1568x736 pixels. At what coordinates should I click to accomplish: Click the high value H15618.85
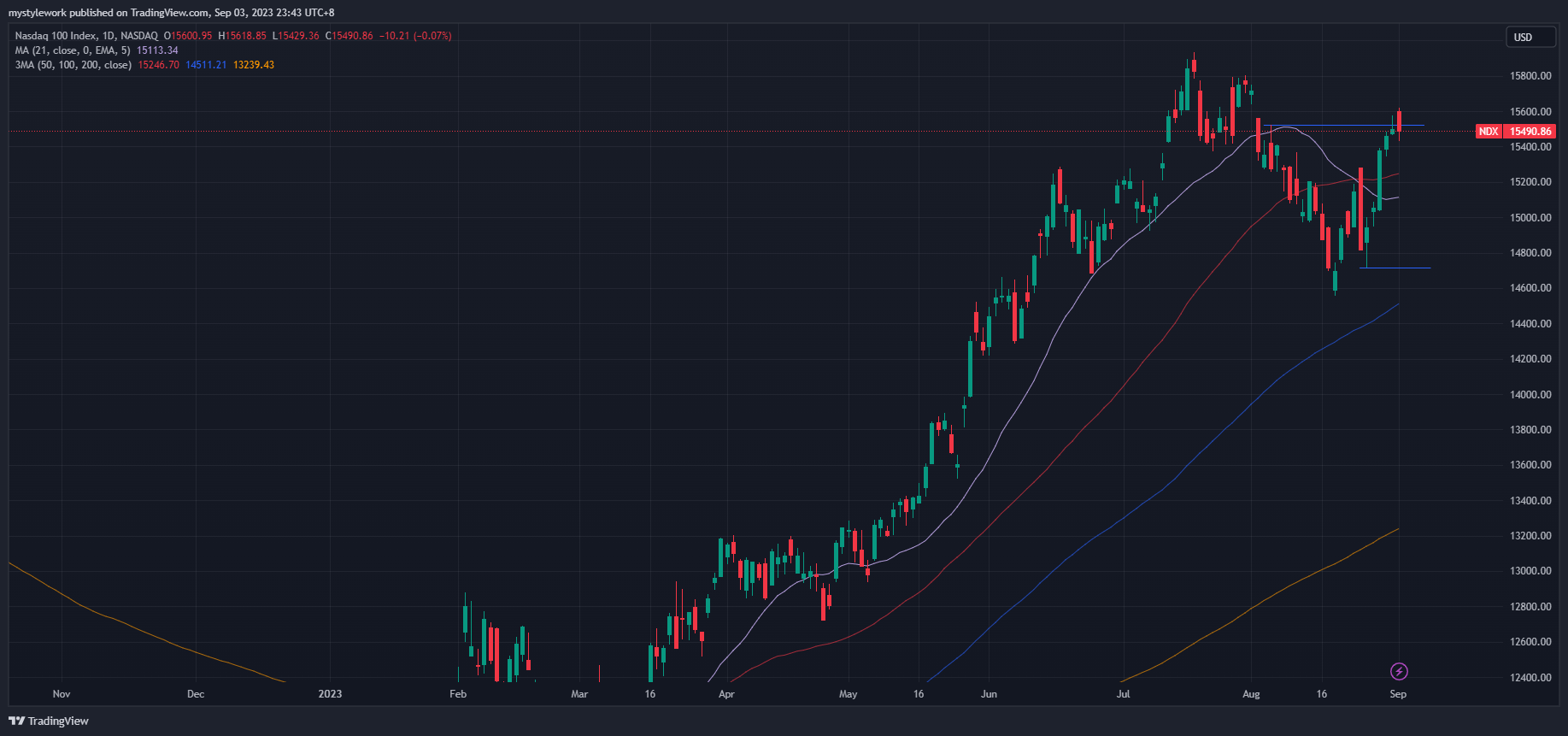click(243, 36)
